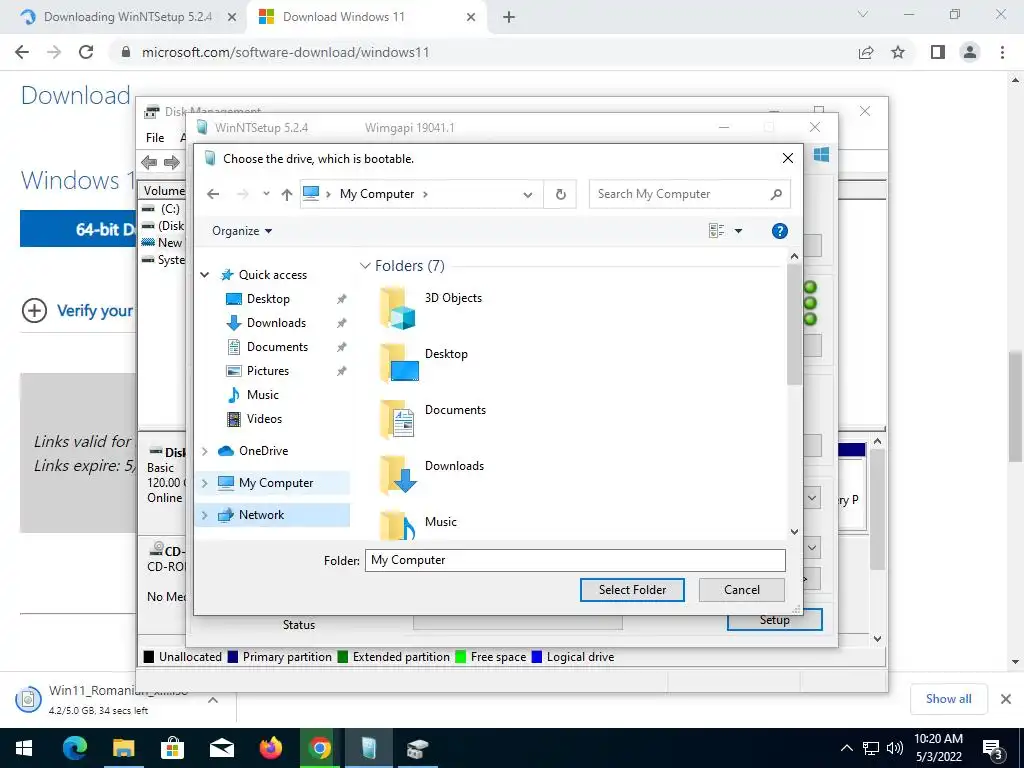Select the Music folder in Folders list
1024x768 pixels.
click(x=418, y=526)
